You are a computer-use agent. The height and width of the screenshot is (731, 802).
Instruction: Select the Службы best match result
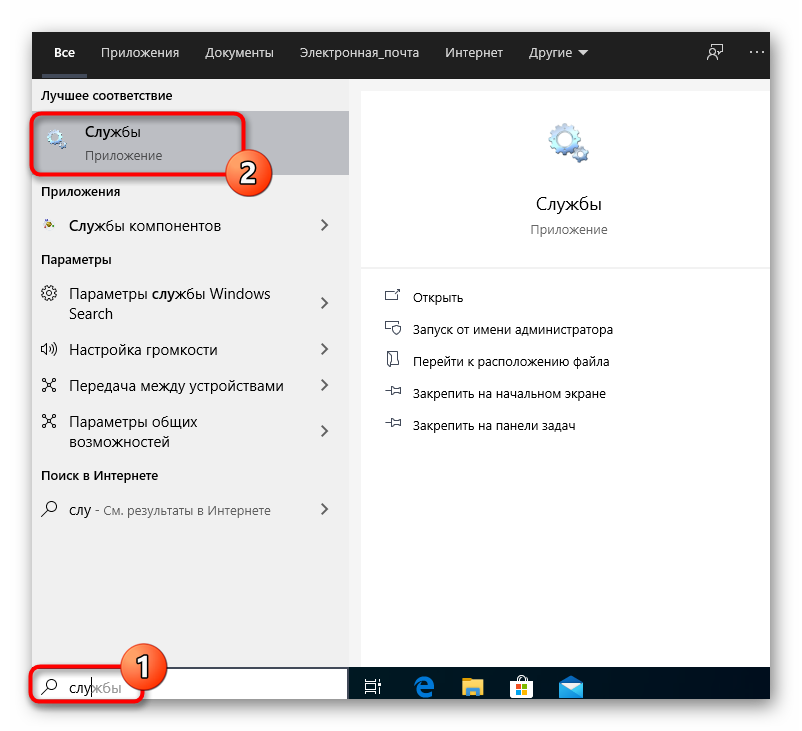140,143
